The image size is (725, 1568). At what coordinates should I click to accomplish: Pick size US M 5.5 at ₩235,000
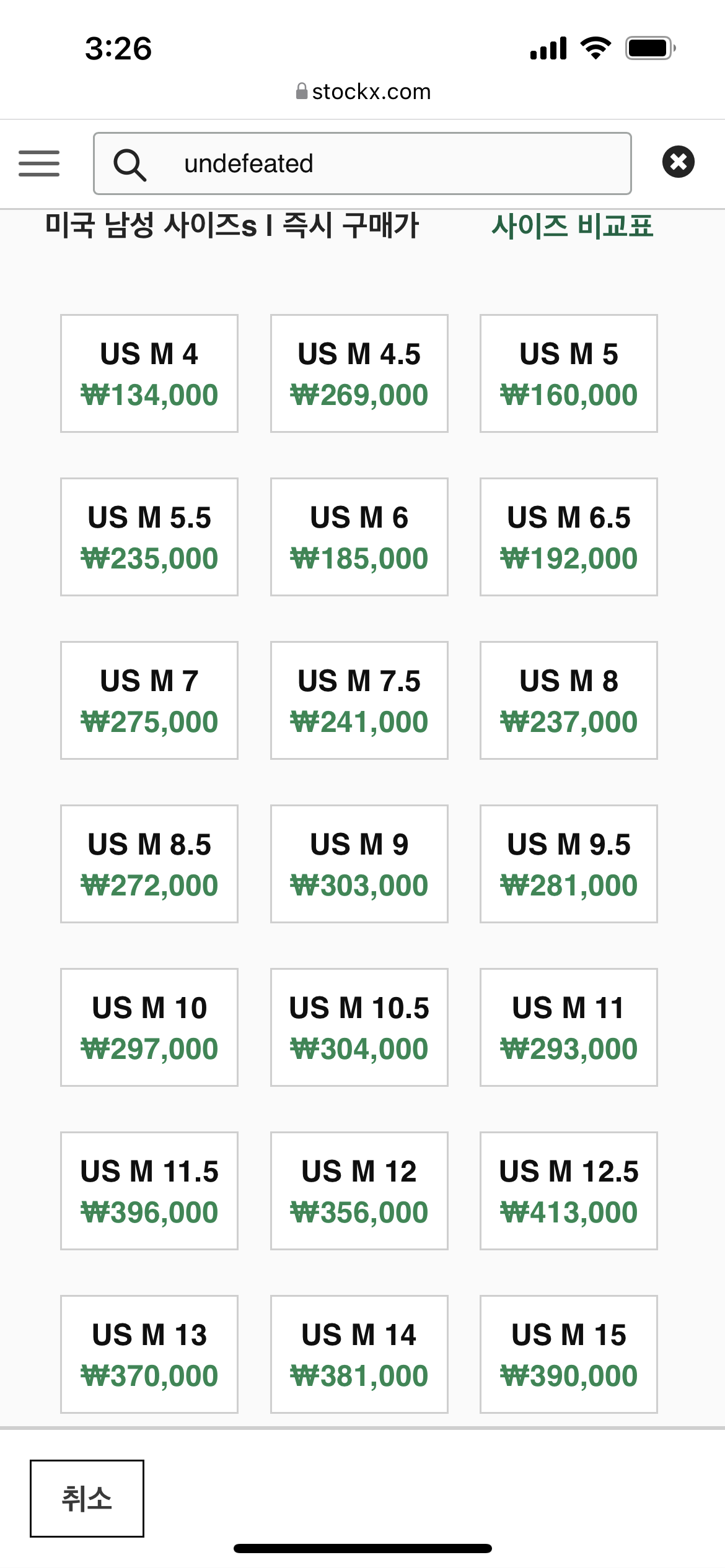pos(149,537)
